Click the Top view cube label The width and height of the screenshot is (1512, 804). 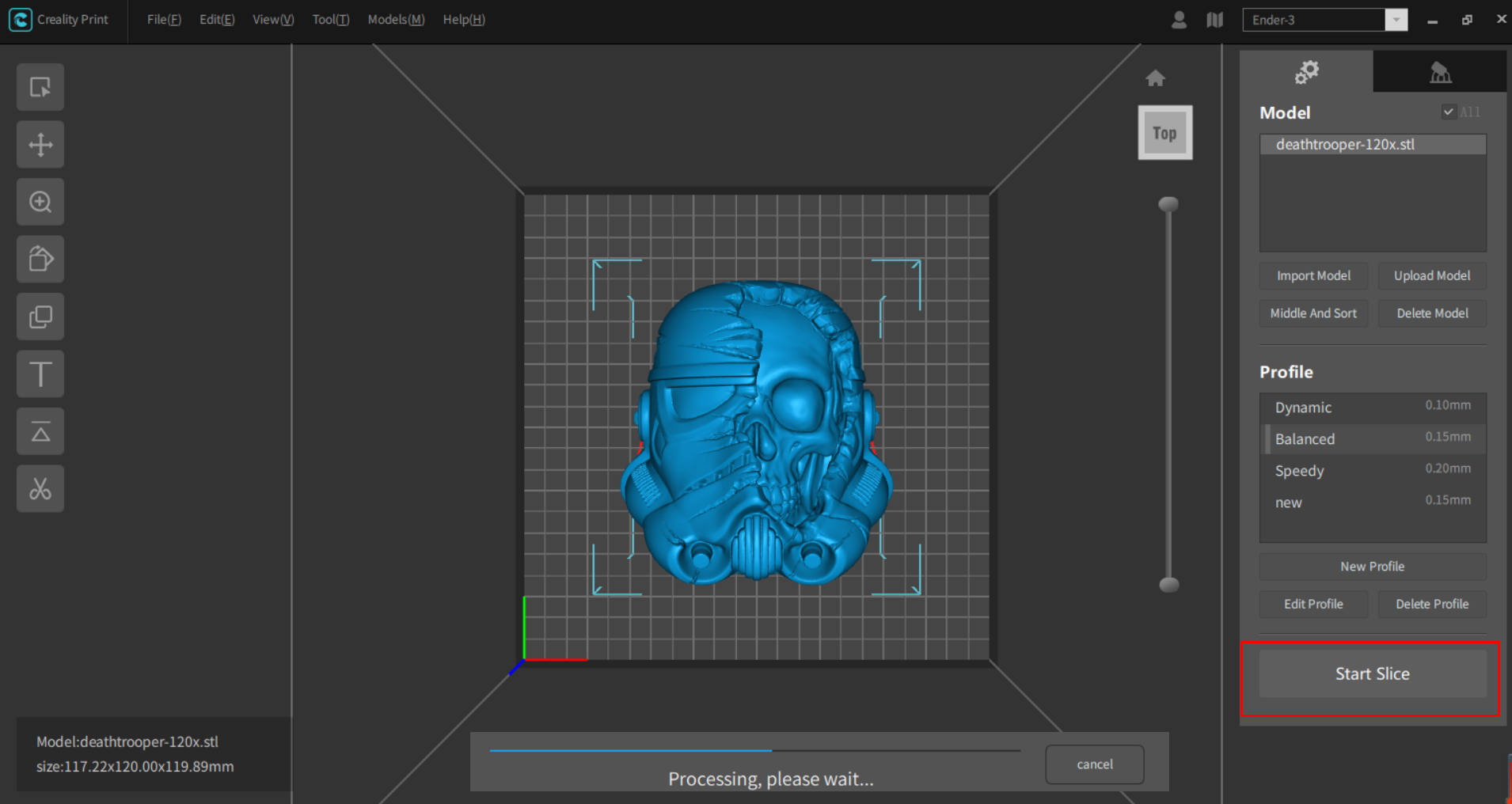coord(1164,132)
